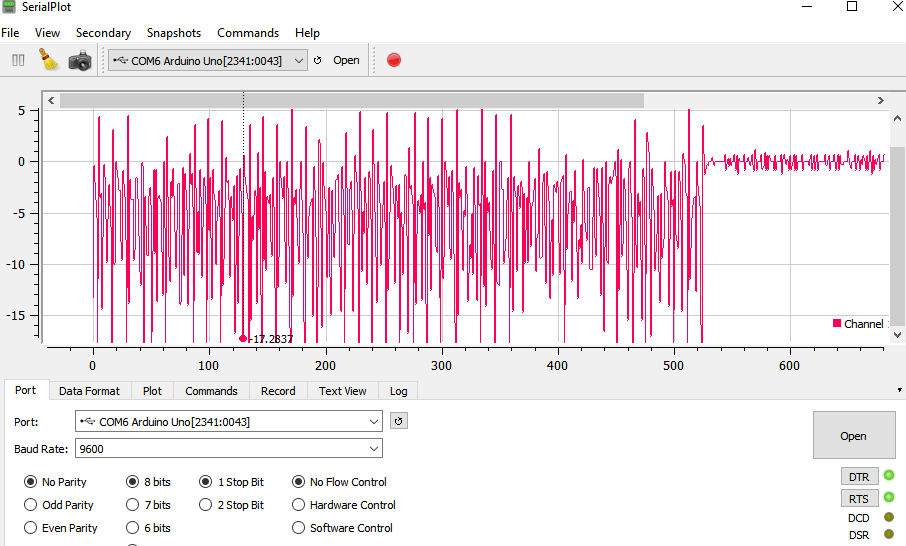Choose 7 bits data size
906x546 pixels.
[x=148, y=505]
